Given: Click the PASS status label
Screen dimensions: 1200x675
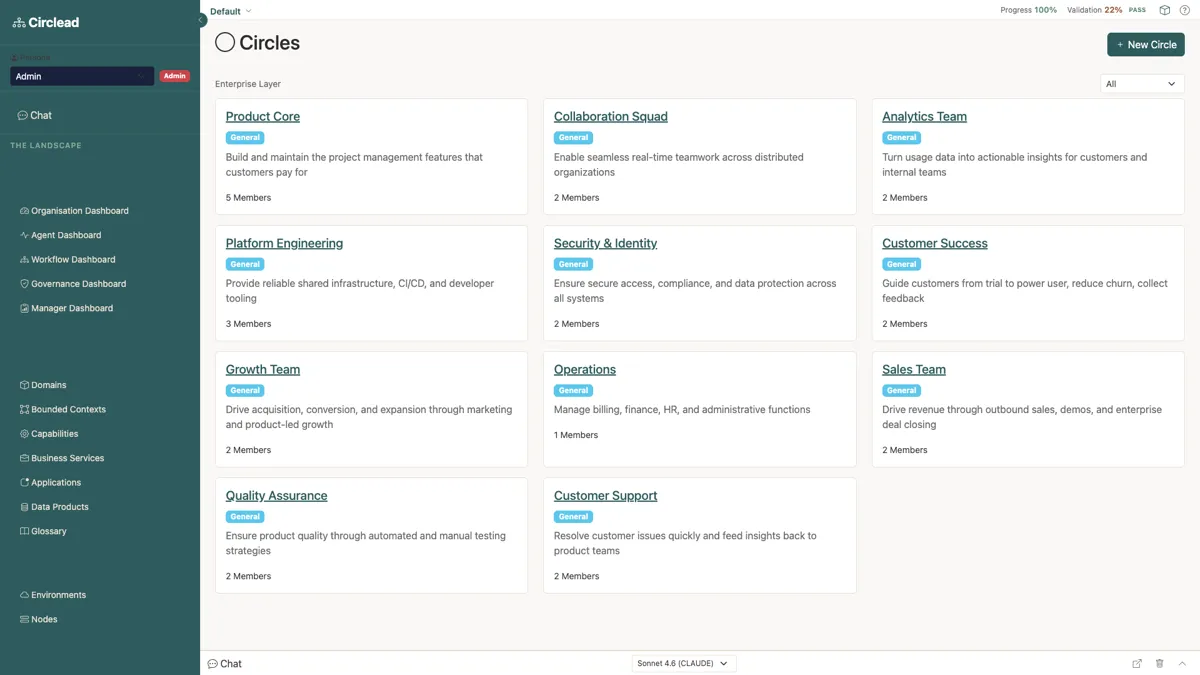Looking at the screenshot, I should [1137, 10].
